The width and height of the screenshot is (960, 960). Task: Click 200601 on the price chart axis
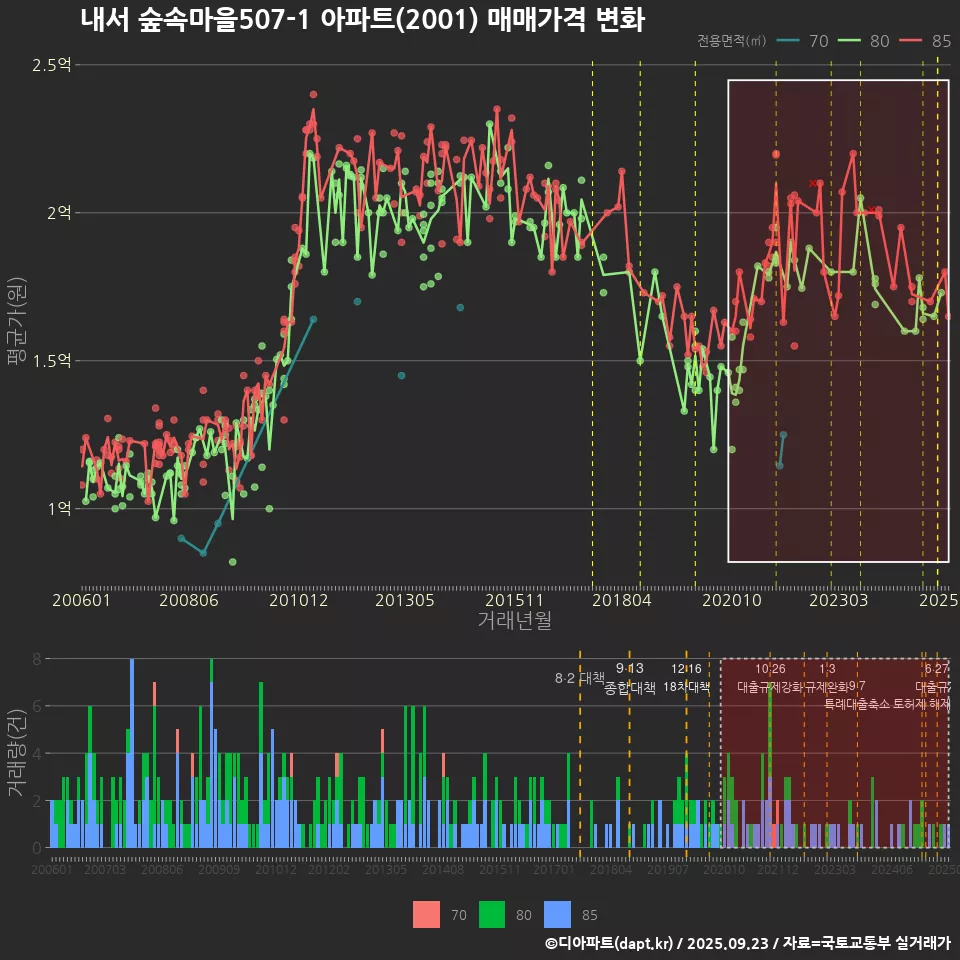tap(81, 600)
